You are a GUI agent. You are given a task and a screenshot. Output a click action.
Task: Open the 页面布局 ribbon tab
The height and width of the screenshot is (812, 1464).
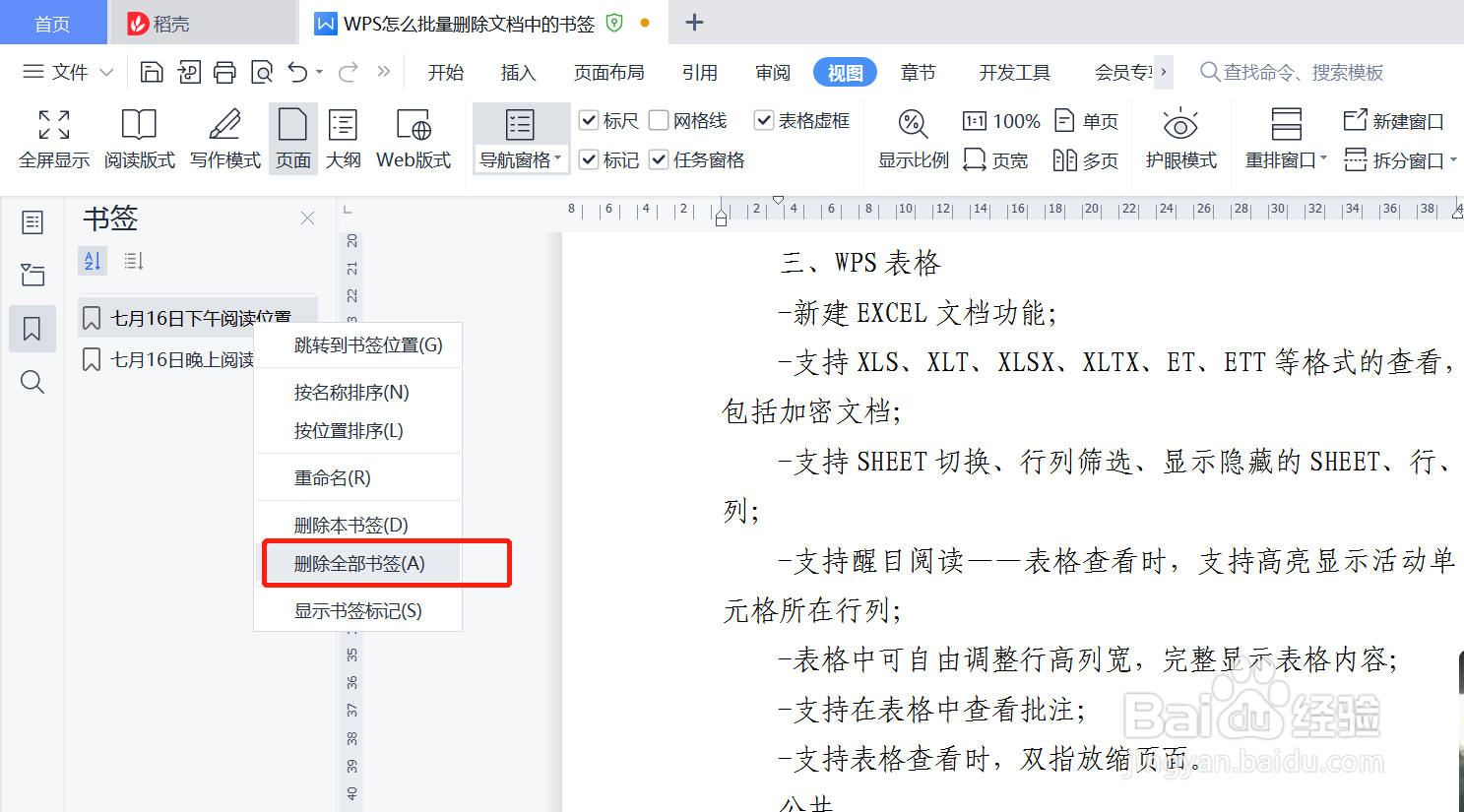[609, 72]
